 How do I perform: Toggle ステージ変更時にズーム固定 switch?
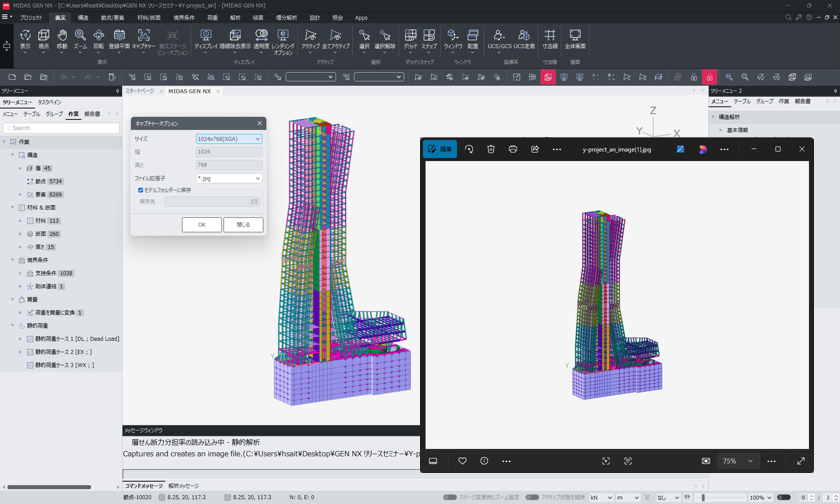[x=449, y=497]
